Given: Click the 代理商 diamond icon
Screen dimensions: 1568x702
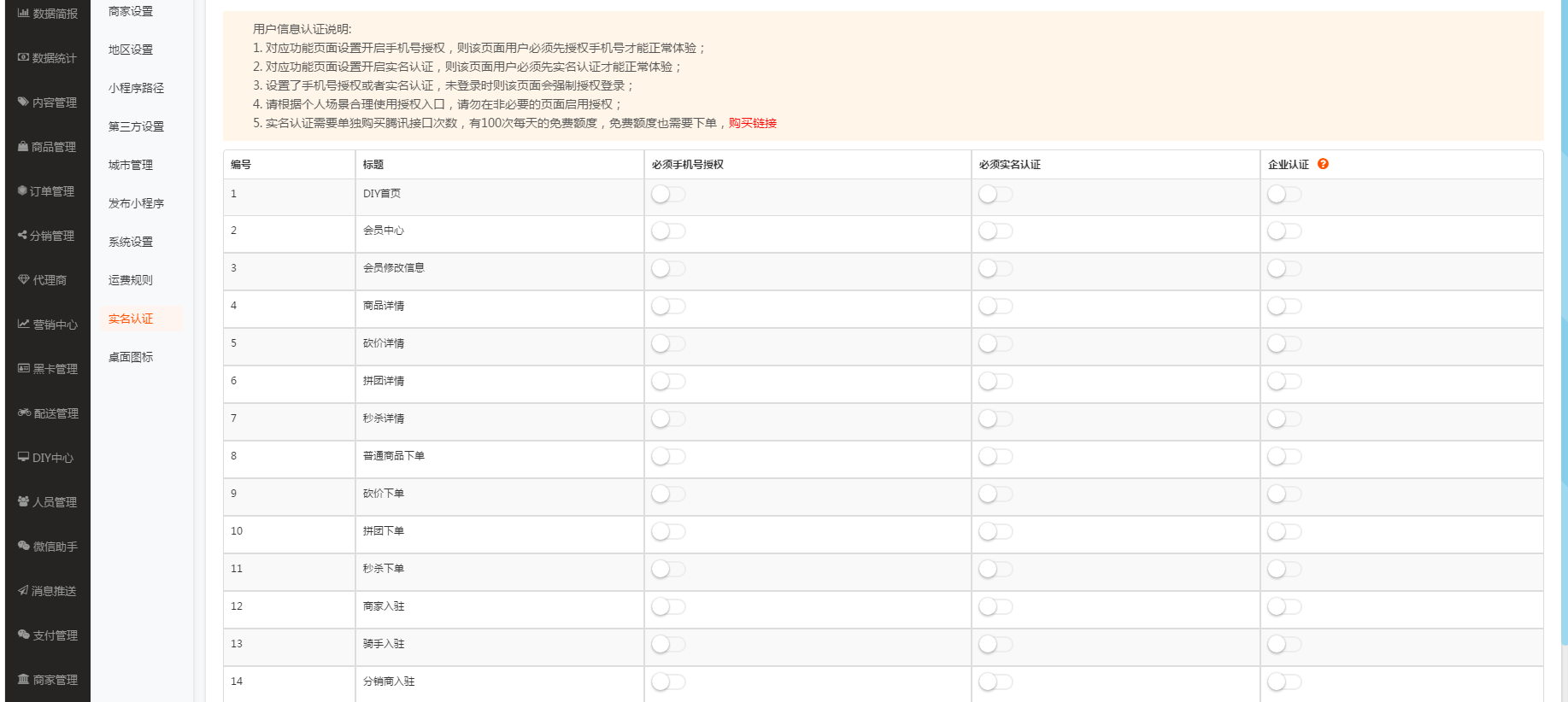Looking at the screenshot, I should point(23,280).
